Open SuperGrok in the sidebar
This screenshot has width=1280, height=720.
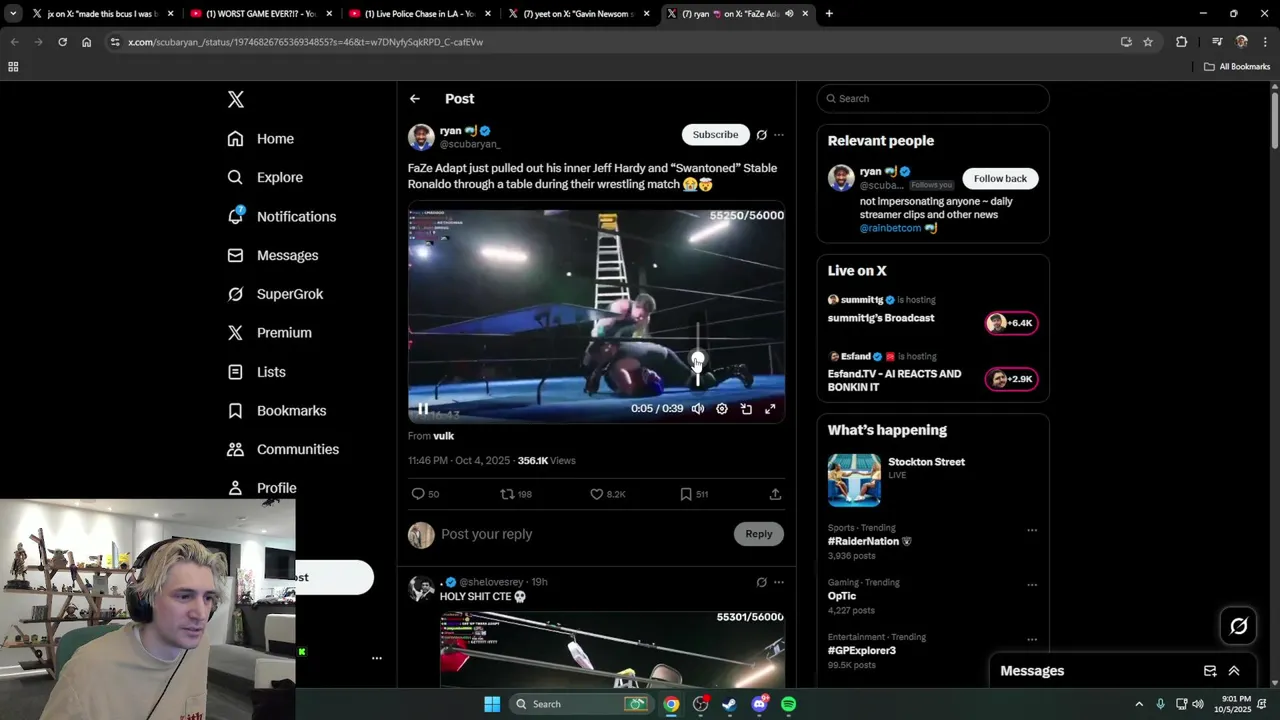[275, 294]
